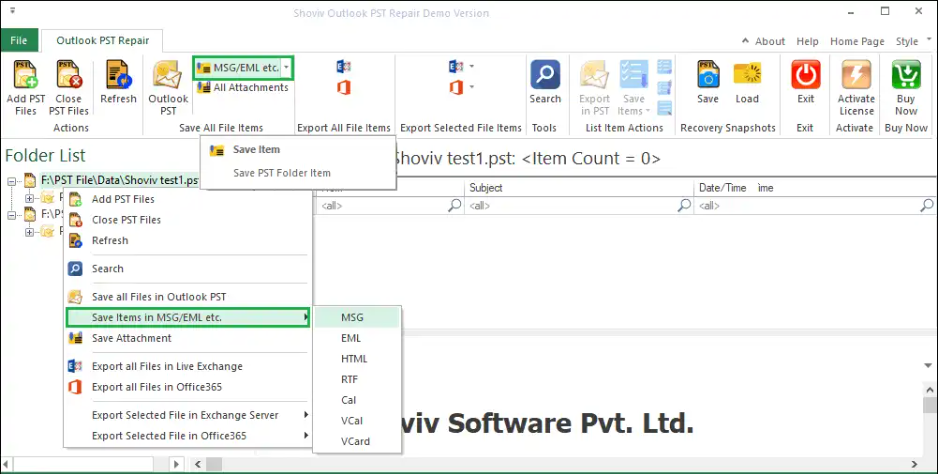Select Cal format in the submenu
Screen dimensions: 939x474
[x=357, y=400]
